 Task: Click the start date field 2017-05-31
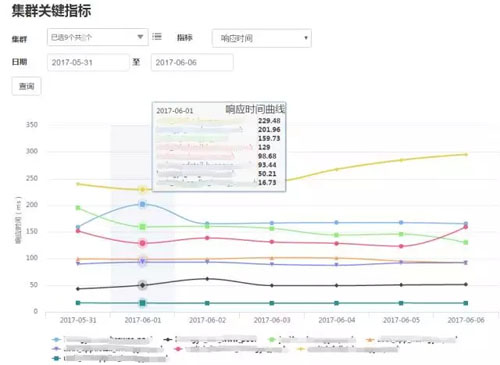point(88,62)
